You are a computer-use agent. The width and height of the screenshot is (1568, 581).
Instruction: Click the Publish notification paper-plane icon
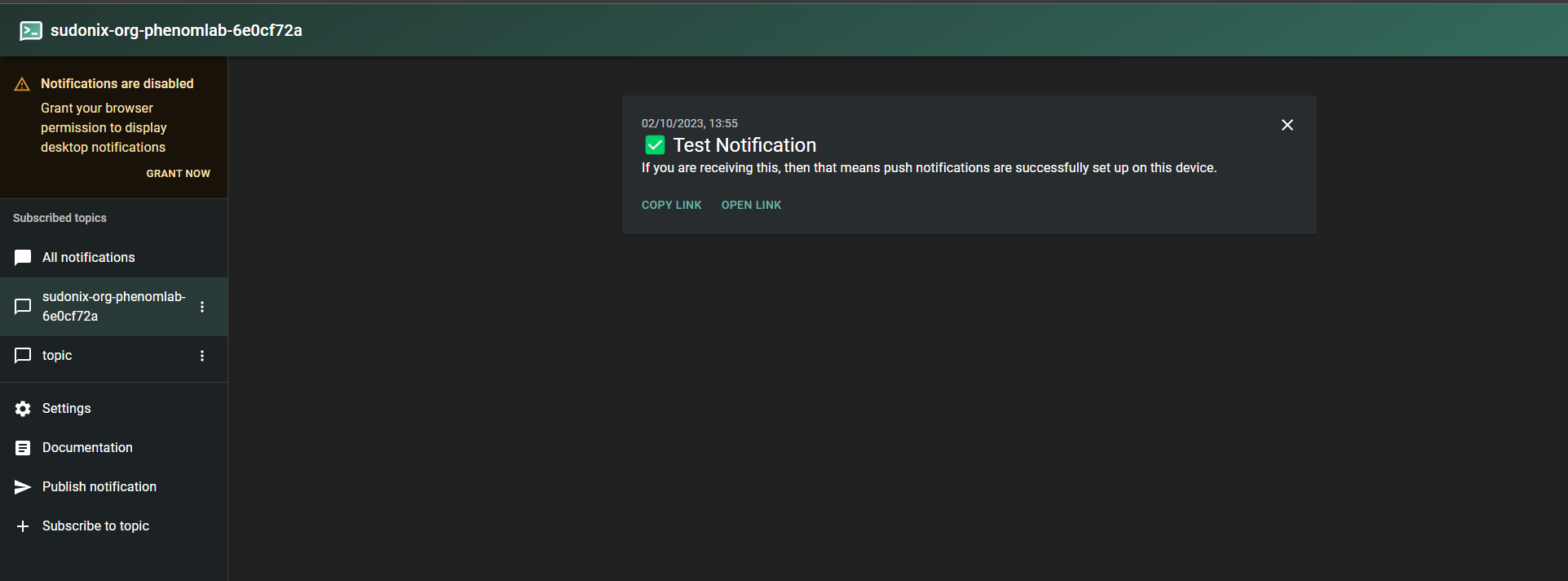23,487
